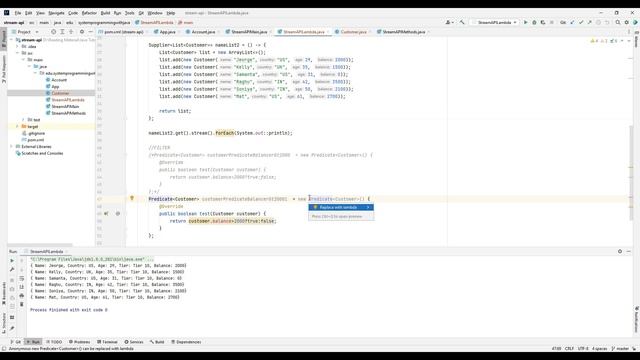
Task: Toggle the Bookmarks side stripe button
Action: coord(4,293)
